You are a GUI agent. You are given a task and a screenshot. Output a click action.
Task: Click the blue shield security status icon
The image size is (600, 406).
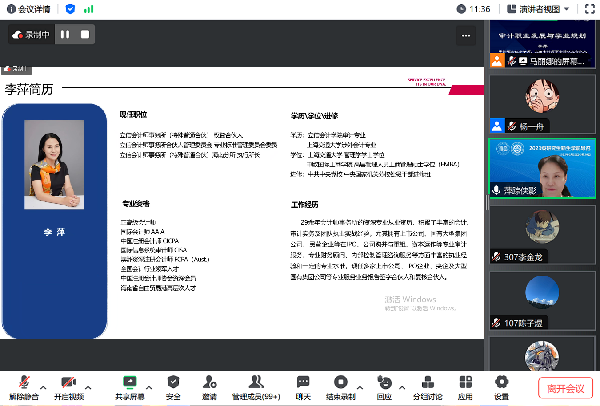pyautogui.click(x=68, y=8)
